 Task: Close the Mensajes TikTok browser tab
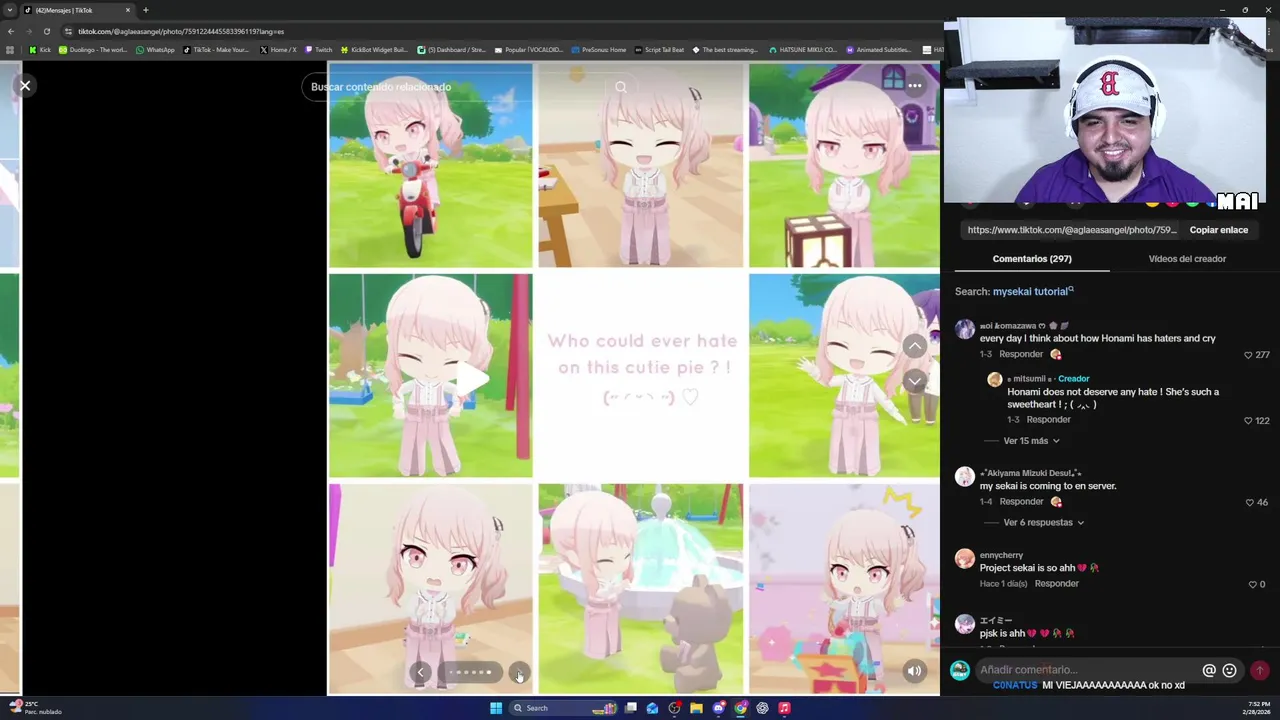[128, 10]
